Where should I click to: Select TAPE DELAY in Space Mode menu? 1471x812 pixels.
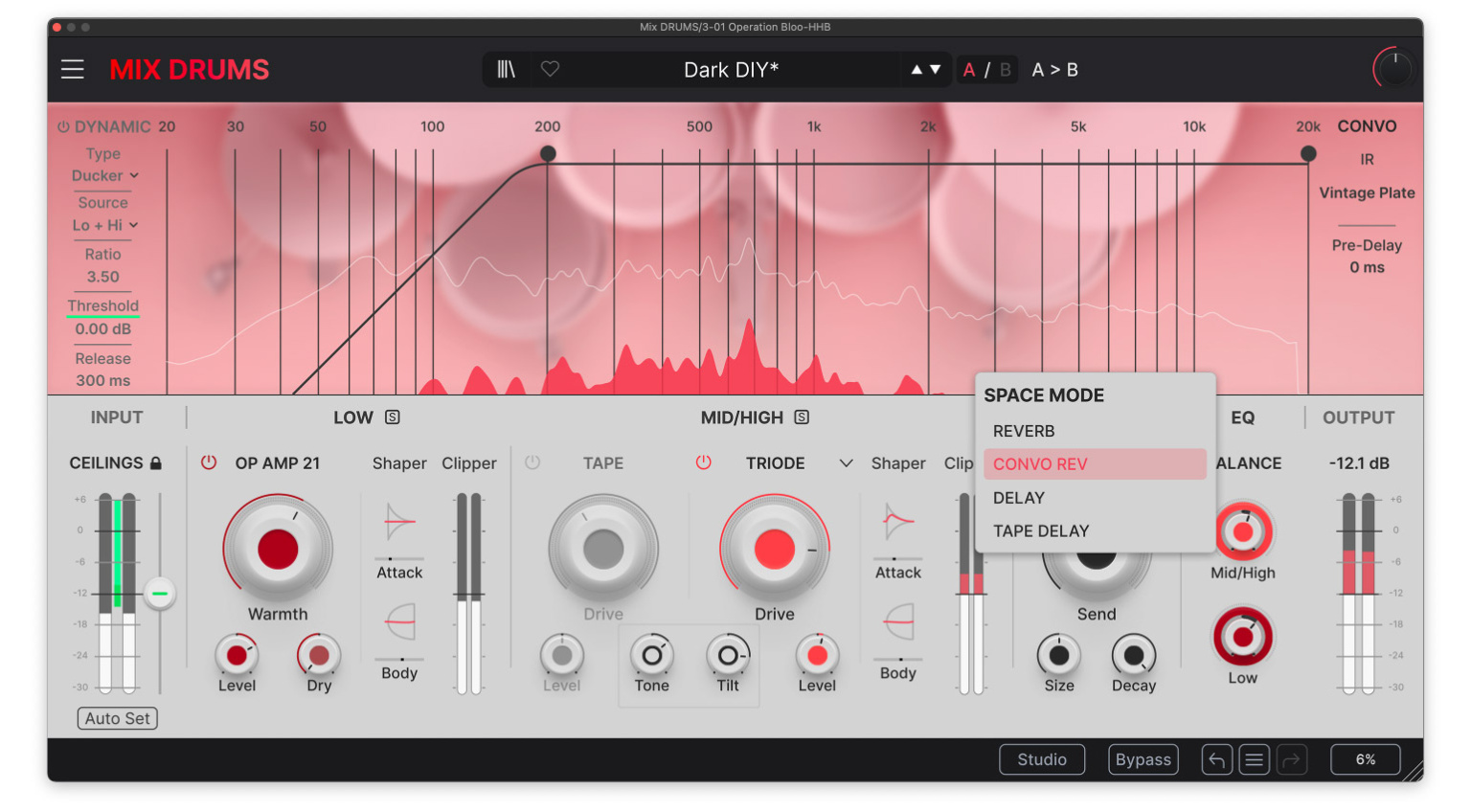click(x=1040, y=530)
